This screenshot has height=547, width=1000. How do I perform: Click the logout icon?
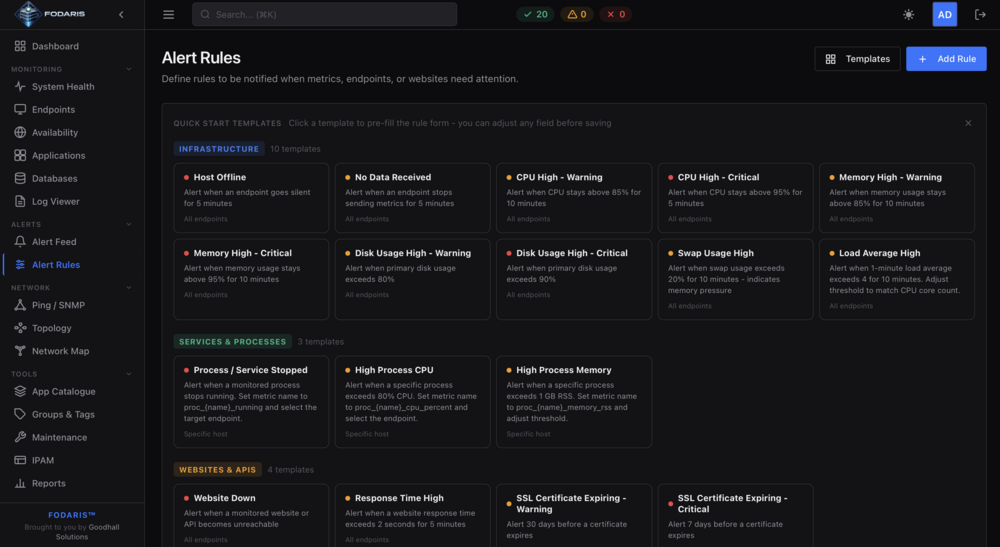tap(980, 15)
